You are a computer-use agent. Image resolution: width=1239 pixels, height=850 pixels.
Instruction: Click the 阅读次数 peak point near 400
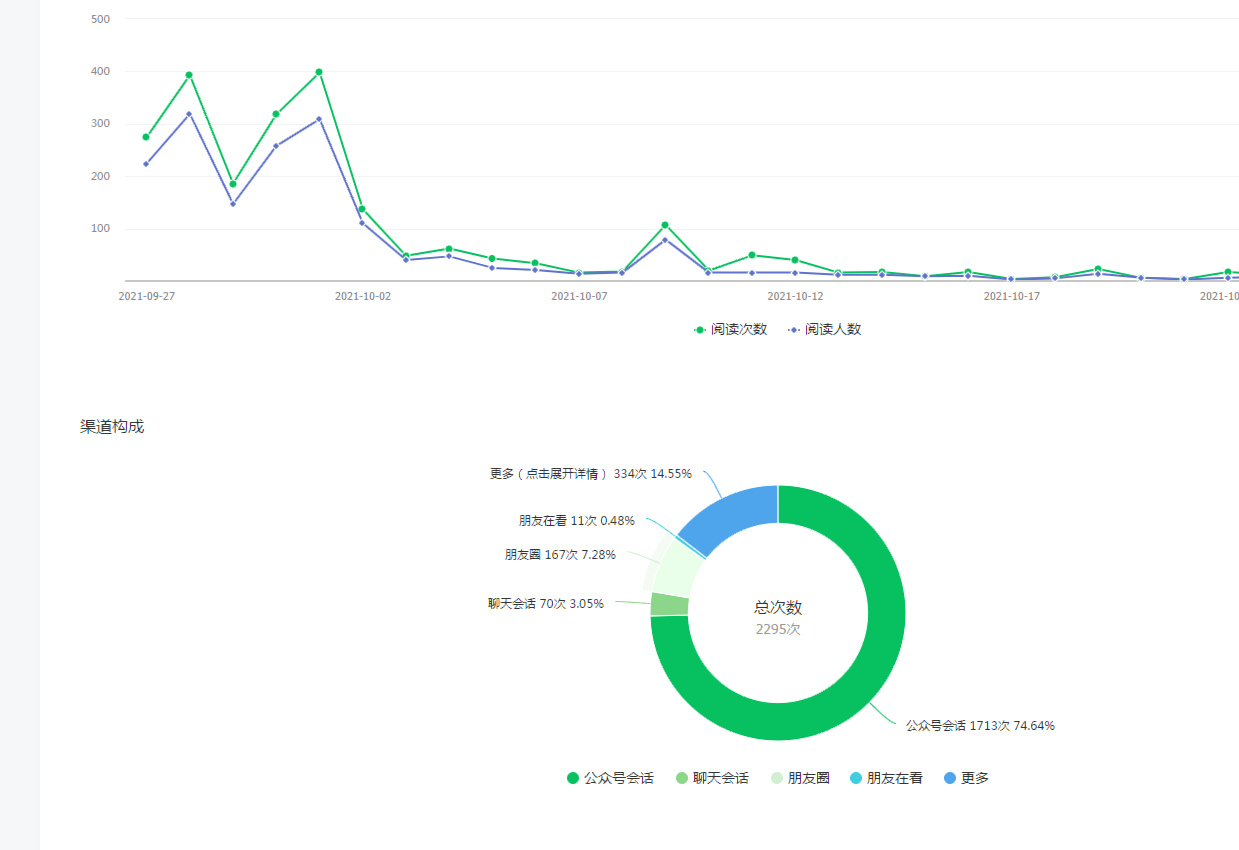click(x=319, y=72)
